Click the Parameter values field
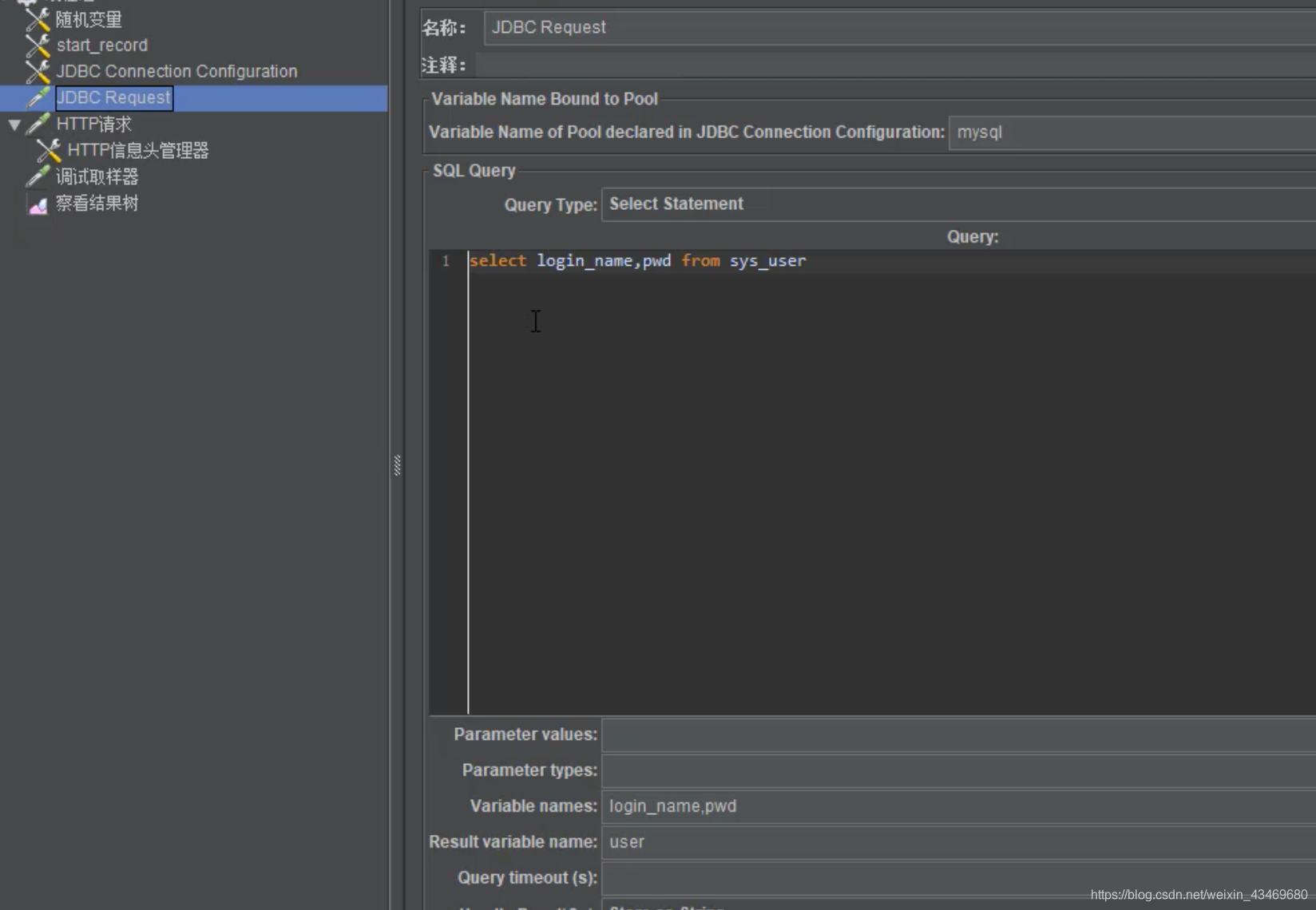Viewport: 1316px width, 910px height. pos(958,734)
